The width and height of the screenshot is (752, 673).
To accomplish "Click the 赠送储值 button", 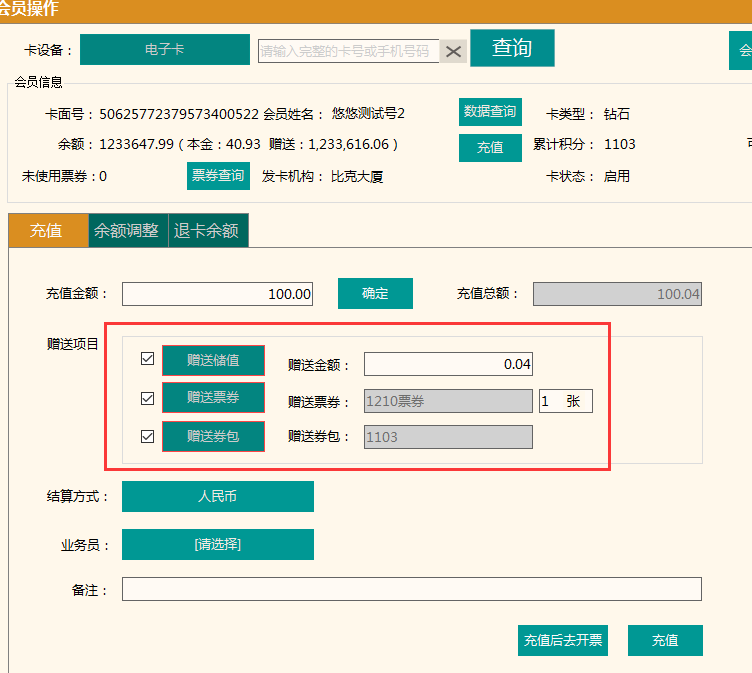I will [213, 360].
